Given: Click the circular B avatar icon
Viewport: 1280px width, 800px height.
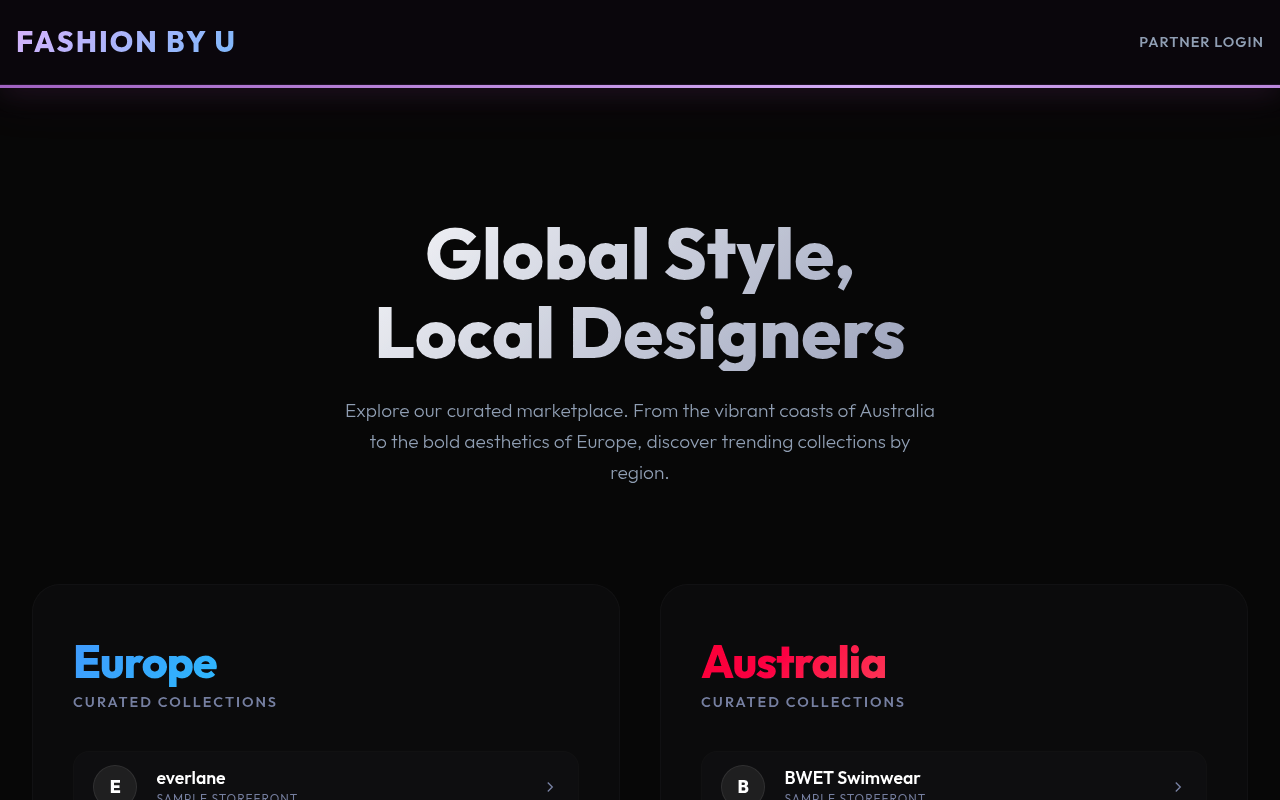Looking at the screenshot, I should point(743,785).
